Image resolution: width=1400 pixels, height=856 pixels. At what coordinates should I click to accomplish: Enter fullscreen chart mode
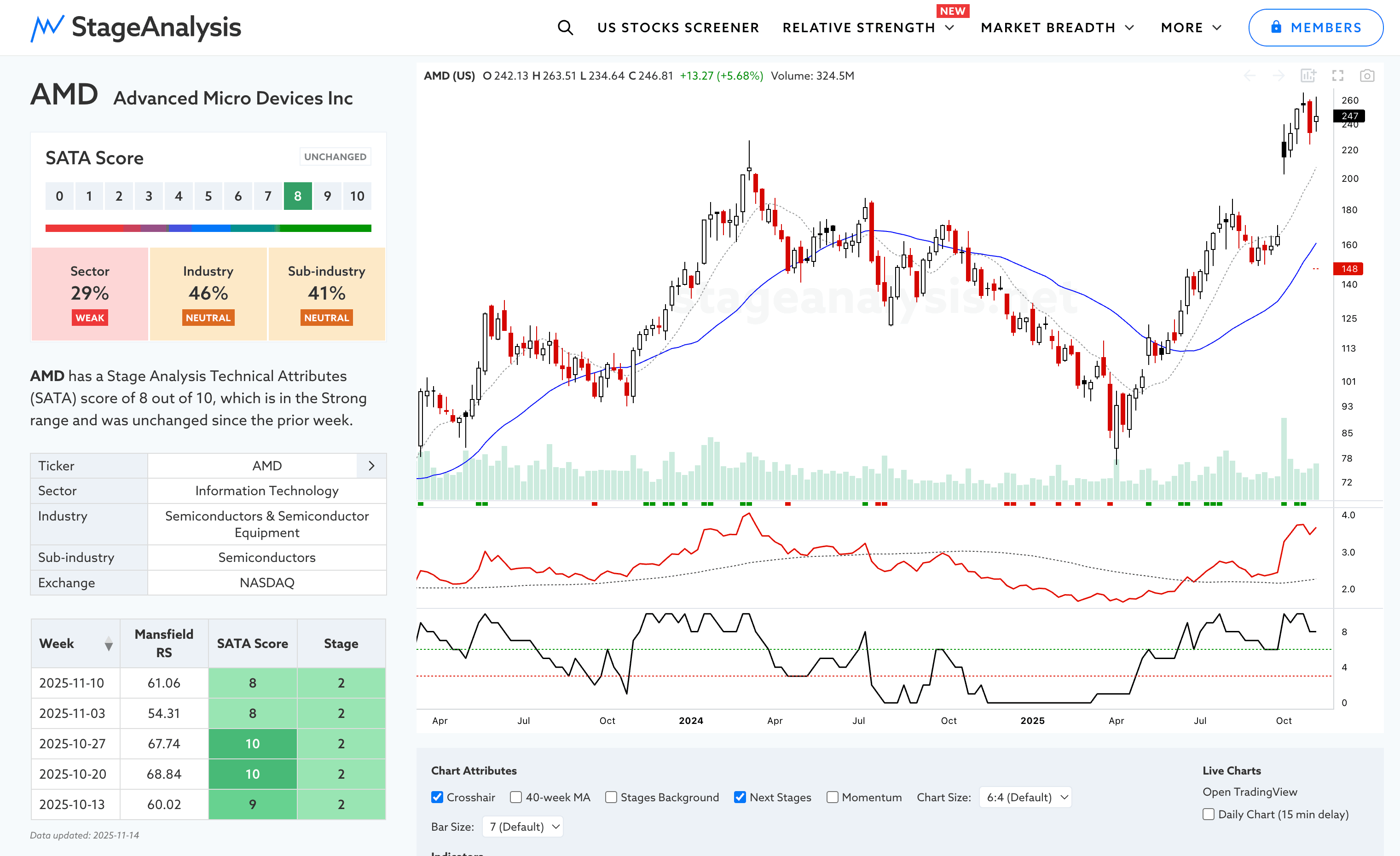1338,75
